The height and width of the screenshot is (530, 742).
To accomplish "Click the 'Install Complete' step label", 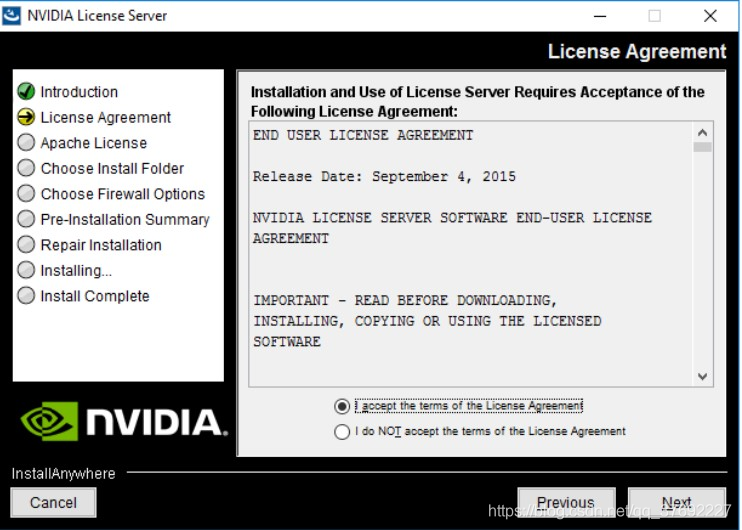I will coord(95,296).
